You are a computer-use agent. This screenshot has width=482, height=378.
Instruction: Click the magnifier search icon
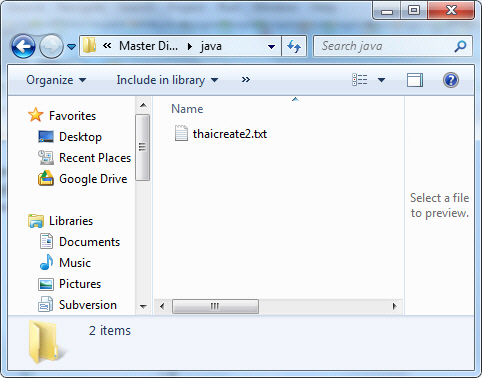[x=460, y=46]
